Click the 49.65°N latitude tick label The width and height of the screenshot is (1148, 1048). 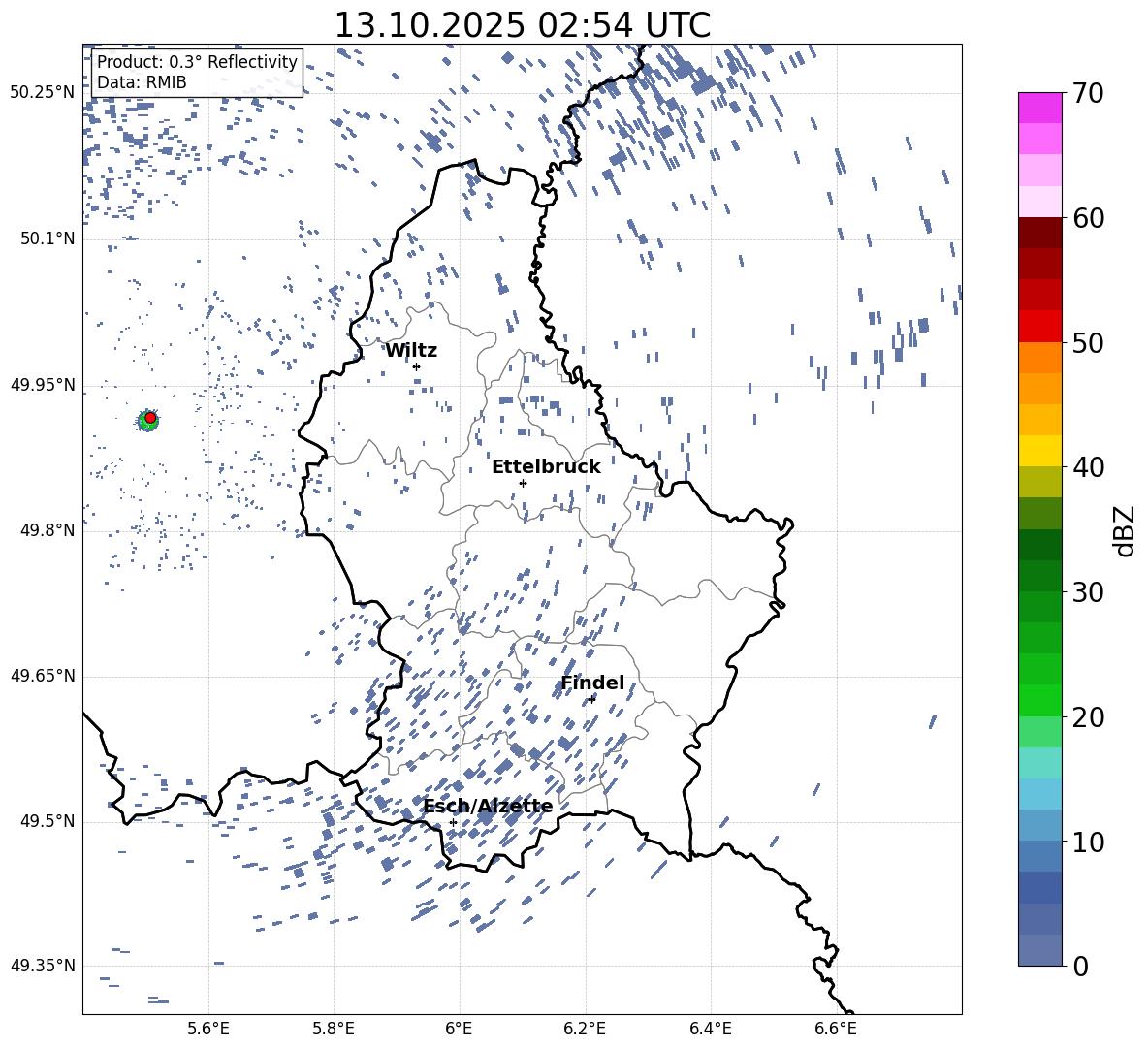click(43, 675)
